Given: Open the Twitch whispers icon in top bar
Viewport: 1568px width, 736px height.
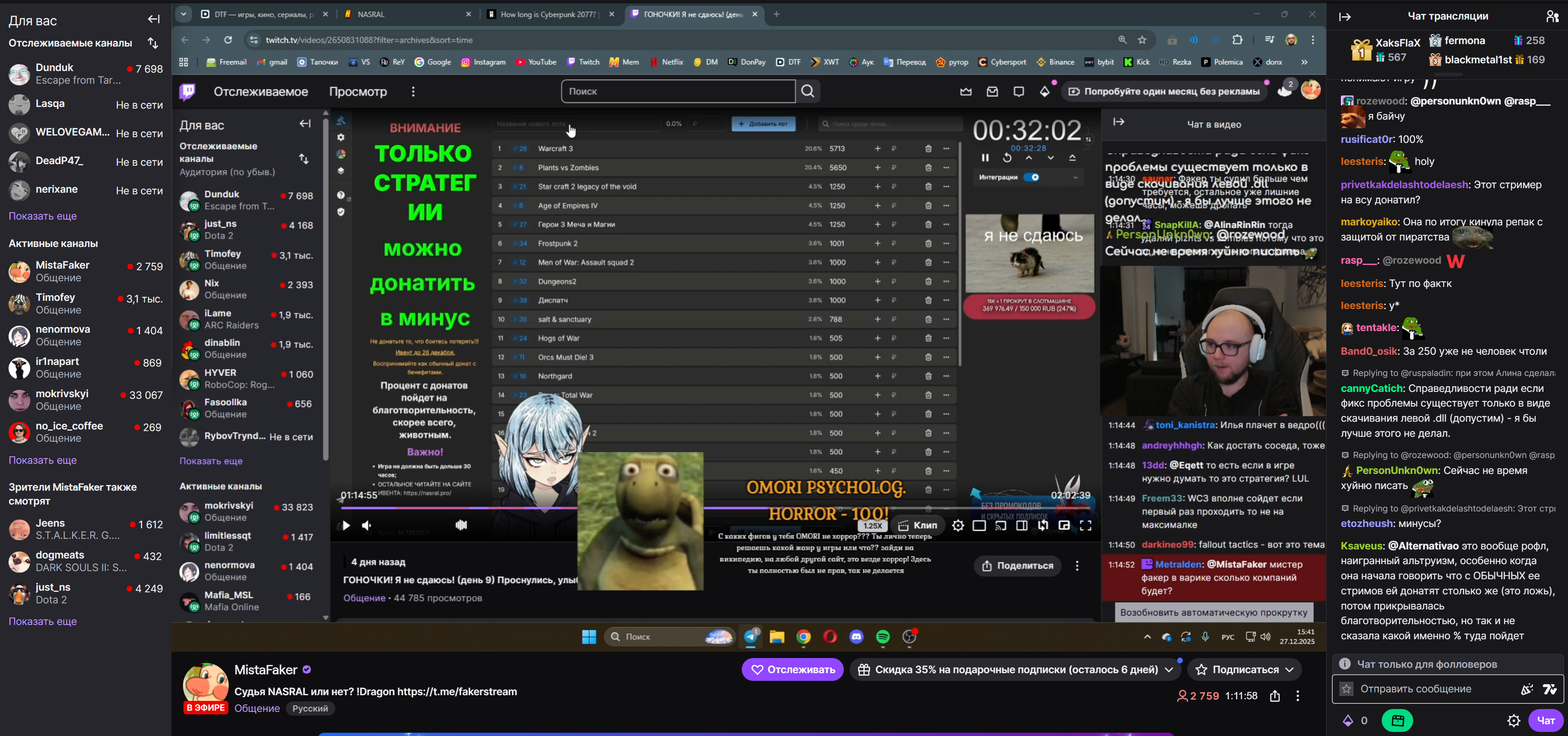Looking at the screenshot, I should tap(1018, 92).
